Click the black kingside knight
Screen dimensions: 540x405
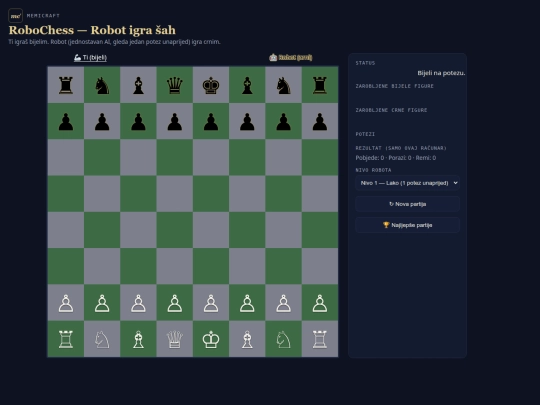click(283, 85)
